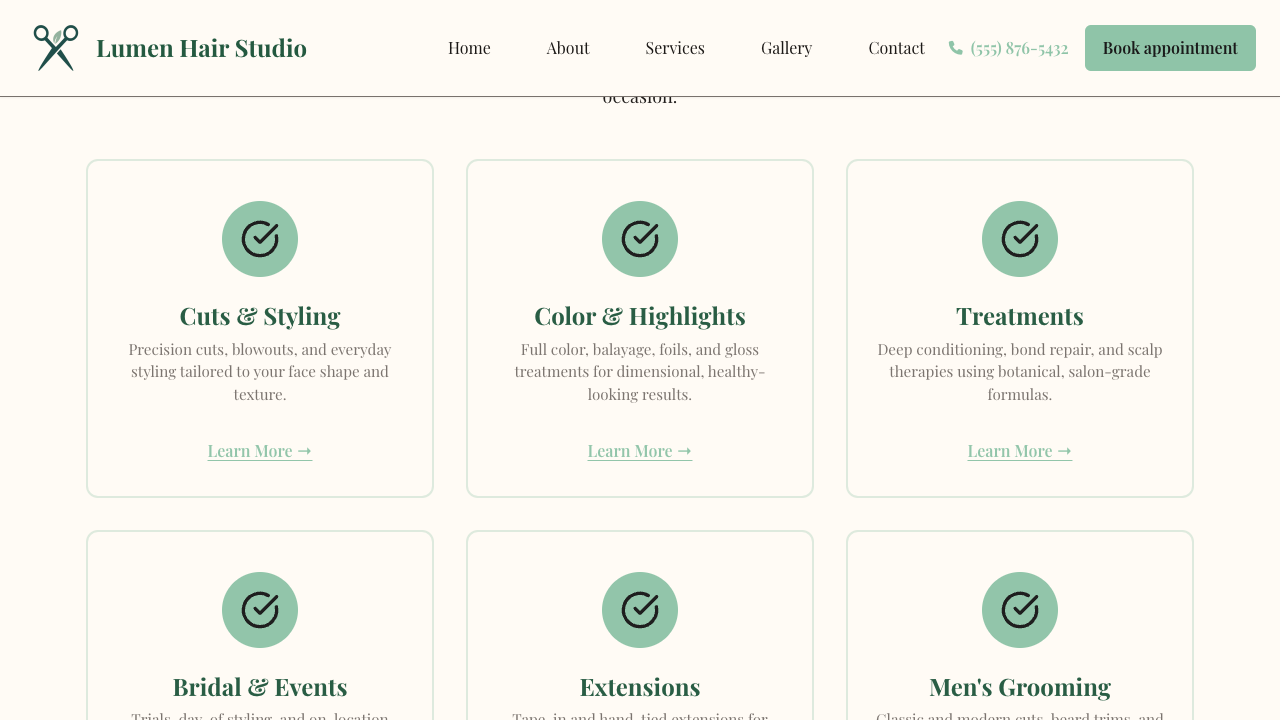1280x720 pixels.
Task: Open the Contact page
Action: pos(896,48)
